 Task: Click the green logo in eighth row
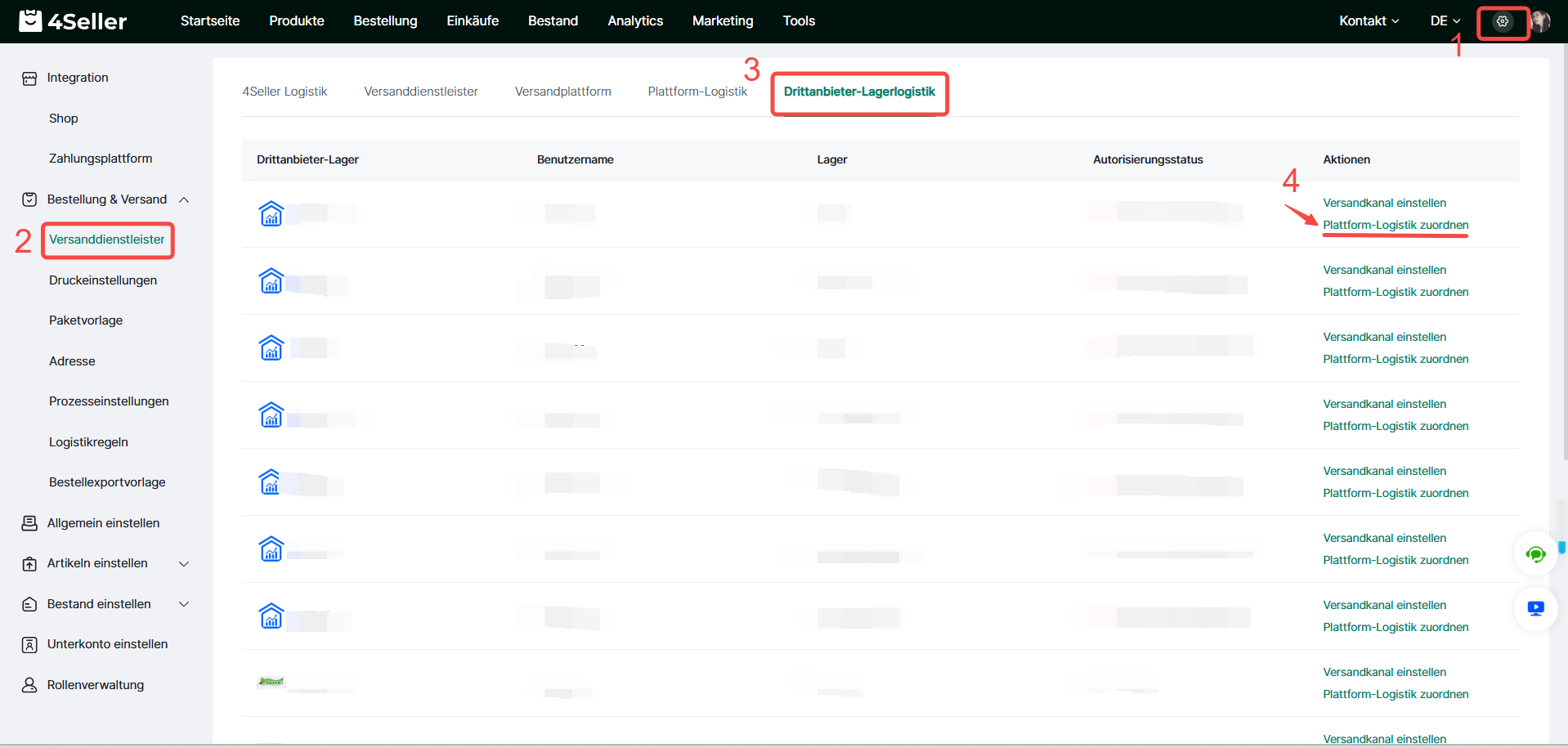point(271,681)
